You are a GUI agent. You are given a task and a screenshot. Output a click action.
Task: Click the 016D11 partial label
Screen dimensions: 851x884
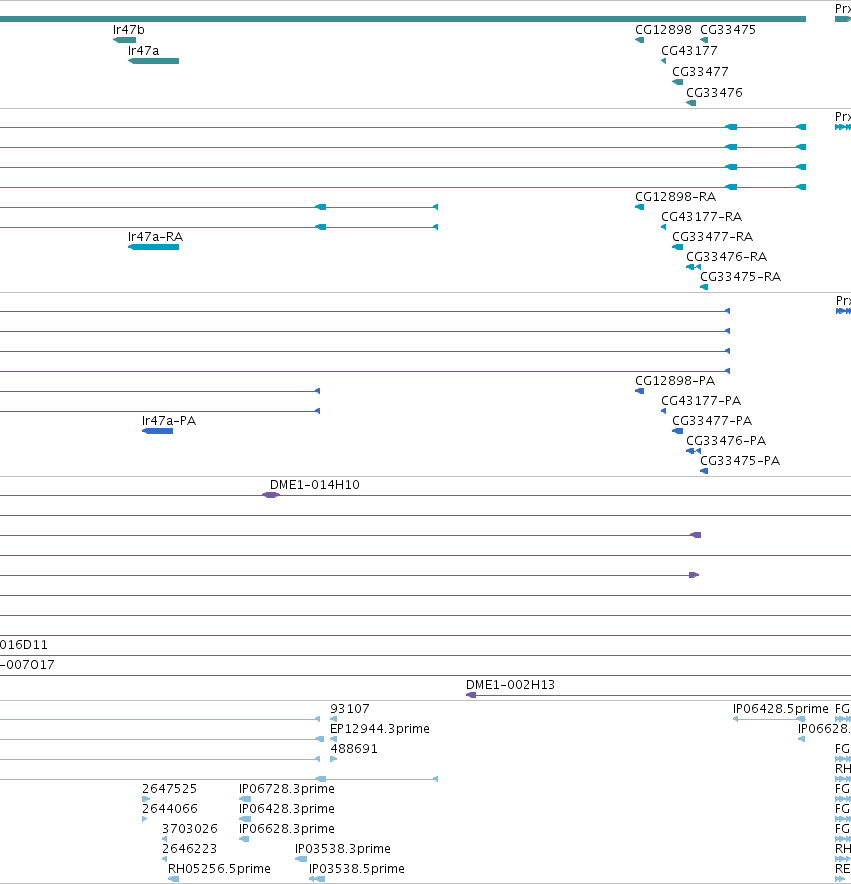pos(24,644)
